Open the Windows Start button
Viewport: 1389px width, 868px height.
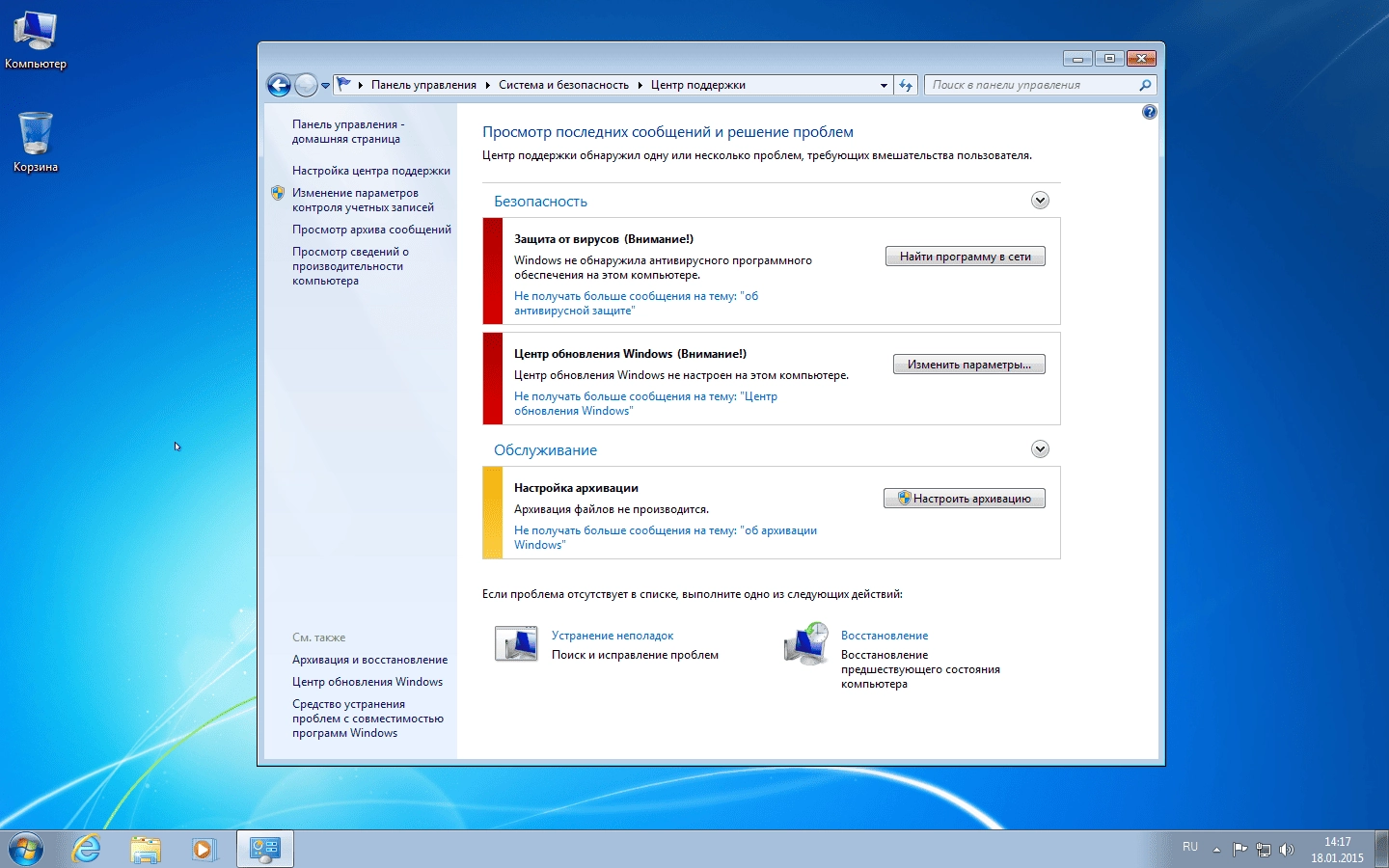pos(26,849)
